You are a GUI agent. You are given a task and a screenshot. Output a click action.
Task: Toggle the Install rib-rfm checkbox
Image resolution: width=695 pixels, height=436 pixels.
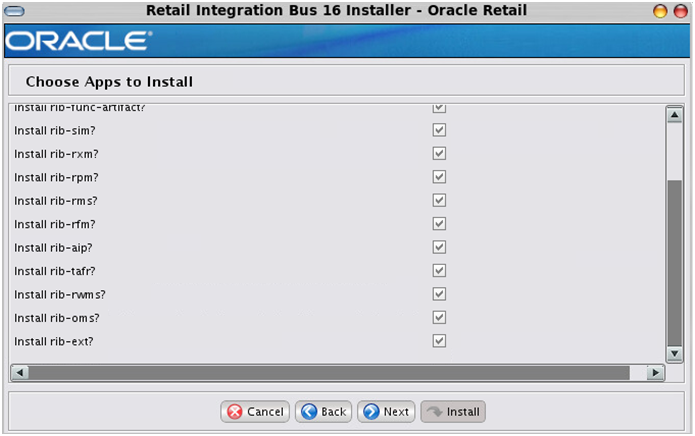point(439,224)
